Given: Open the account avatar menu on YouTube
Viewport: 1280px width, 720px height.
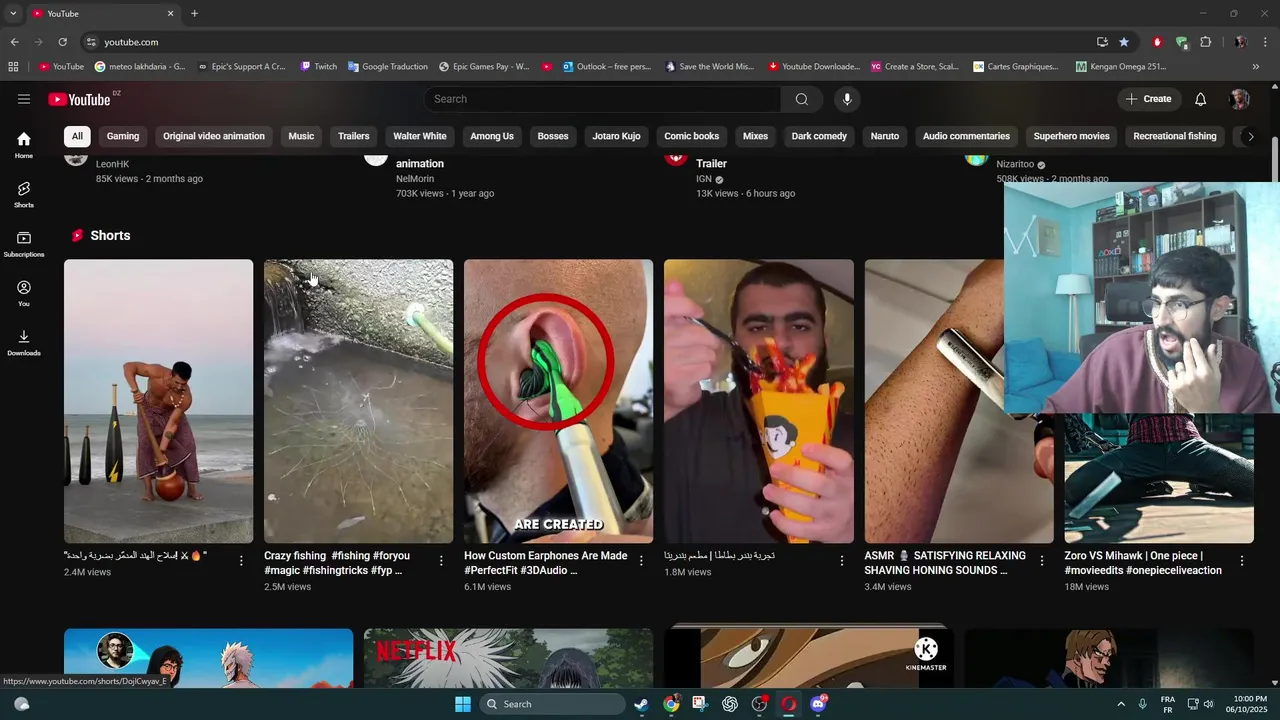Looking at the screenshot, I should (x=1240, y=99).
